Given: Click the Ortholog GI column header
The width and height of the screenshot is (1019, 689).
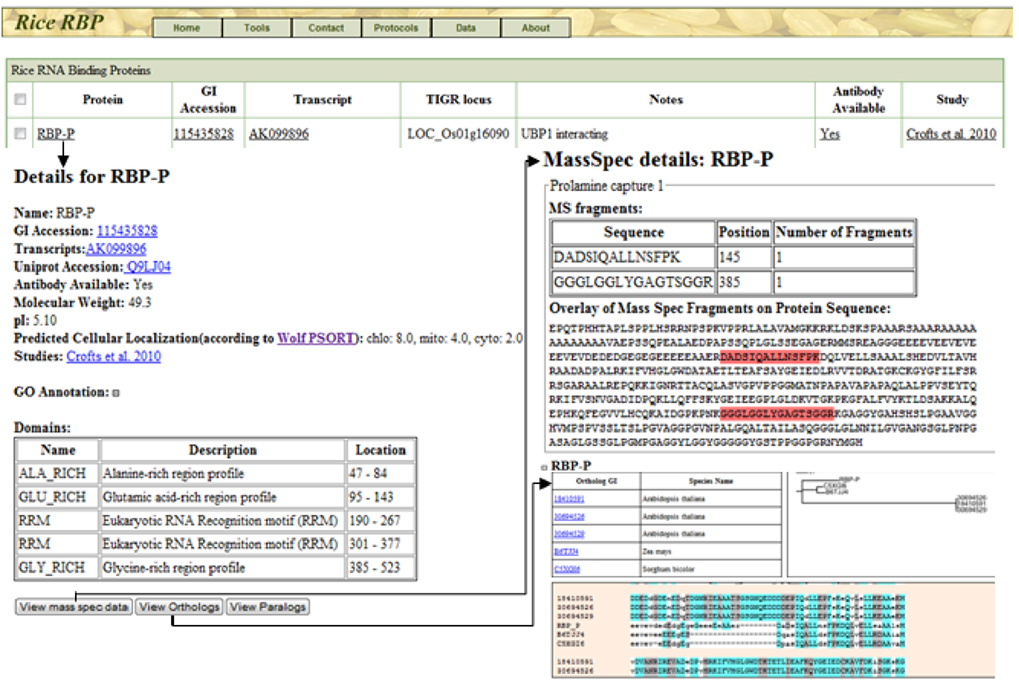Looking at the screenshot, I should coord(597,481).
